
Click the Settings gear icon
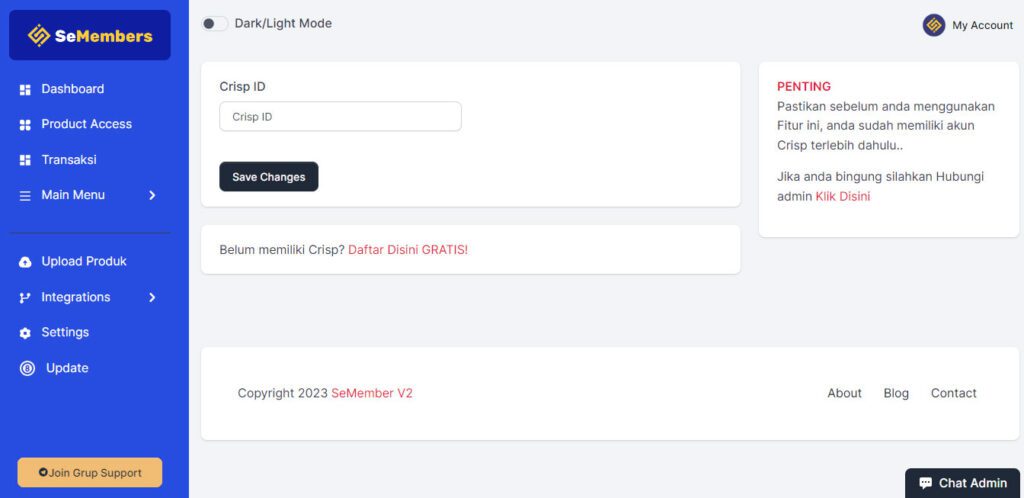tap(25, 333)
